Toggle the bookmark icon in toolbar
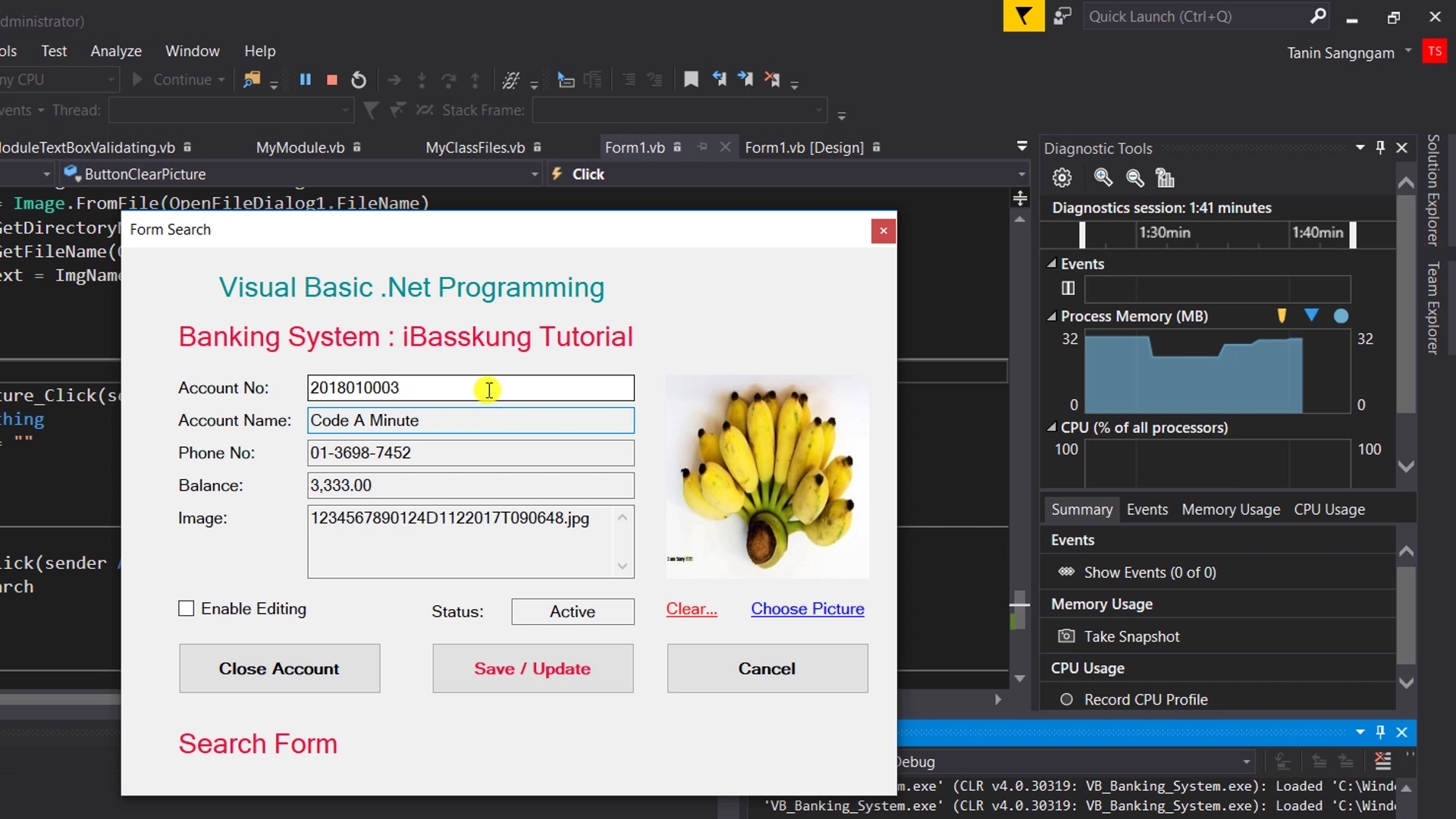Image resolution: width=1456 pixels, height=819 pixels. 691,80
